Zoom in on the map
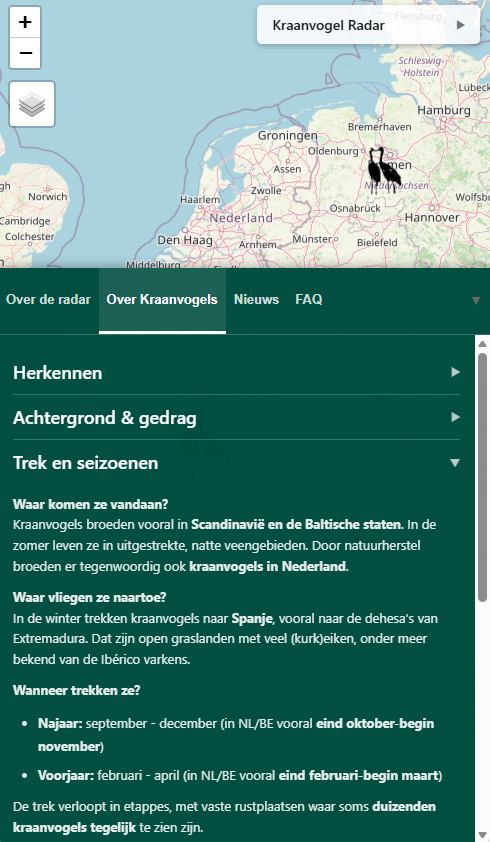490x842 pixels. pyautogui.click(x=25, y=22)
